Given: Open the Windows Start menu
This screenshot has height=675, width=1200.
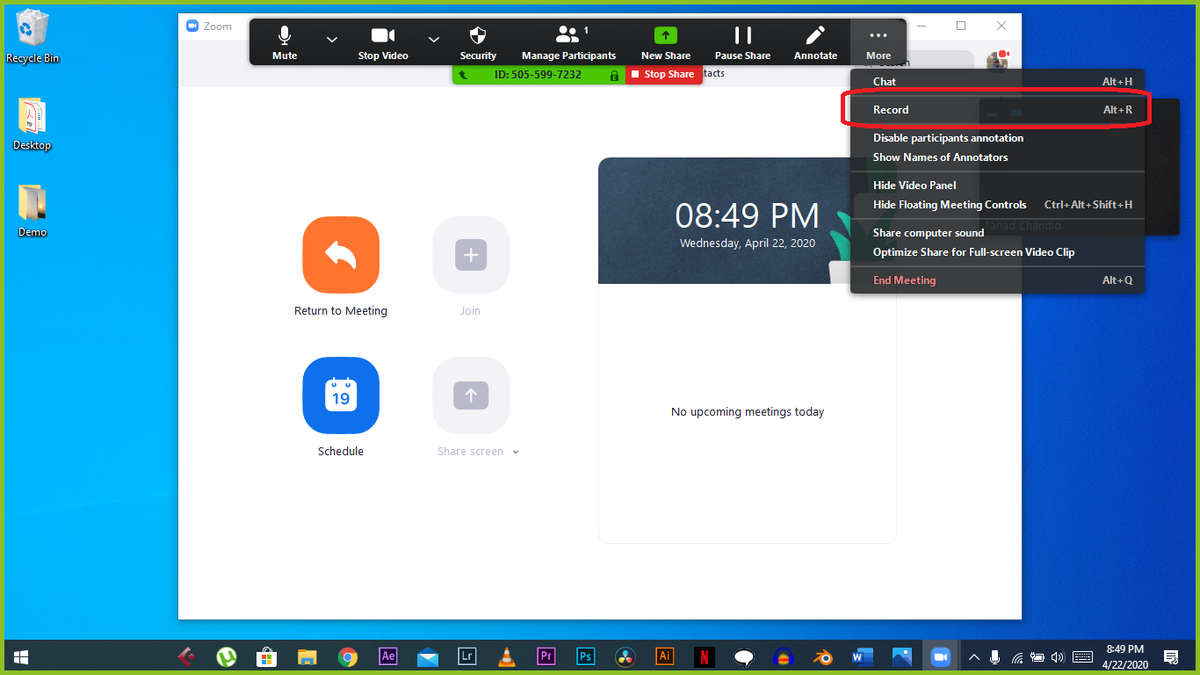Looking at the screenshot, I should coord(20,657).
